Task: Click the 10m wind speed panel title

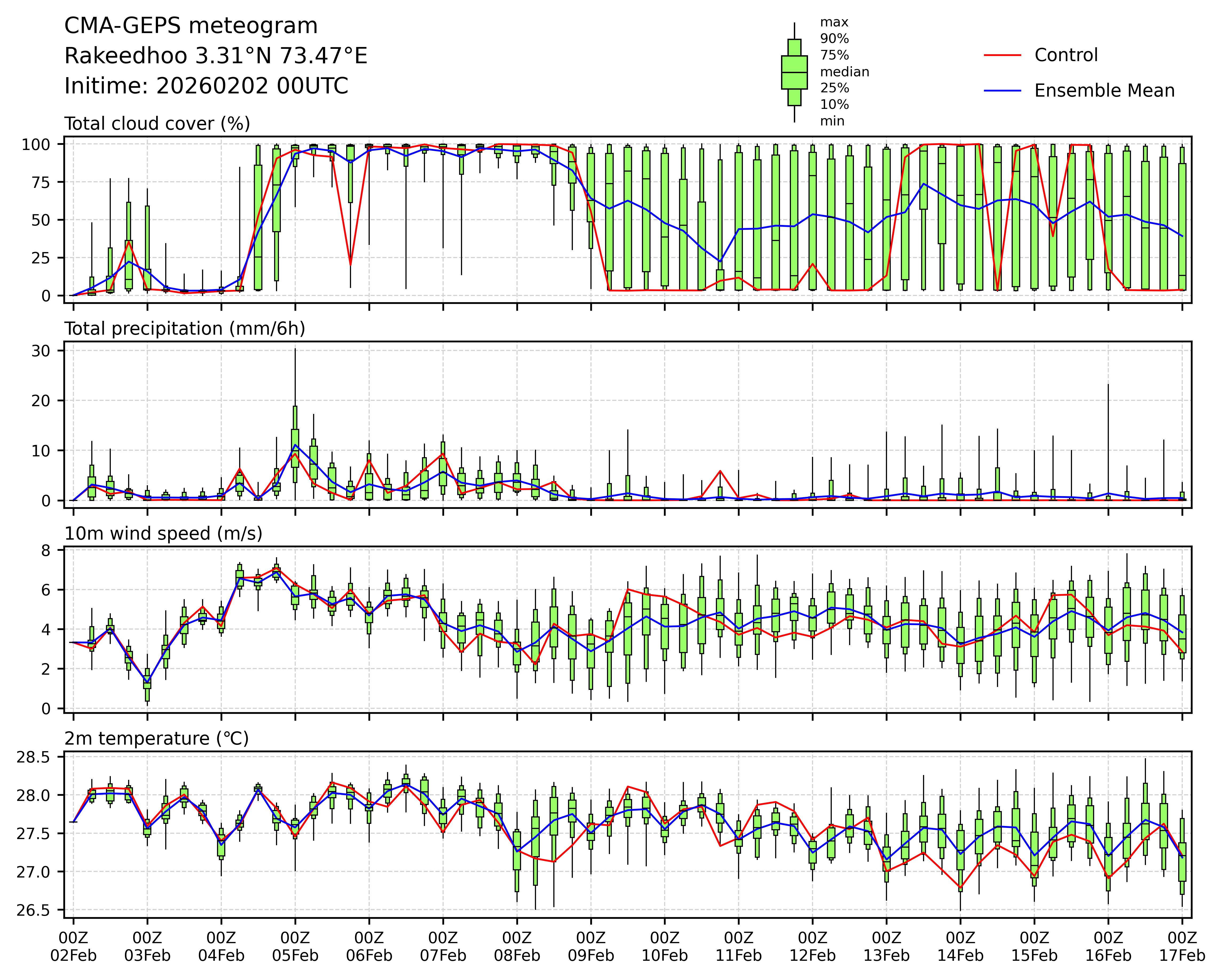Action: click(x=163, y=533)
